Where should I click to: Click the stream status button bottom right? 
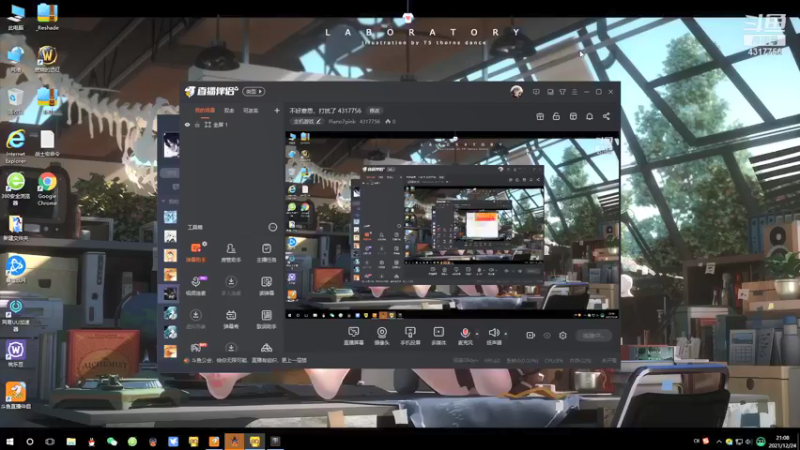pyautogui.click(x=594, y=335)
